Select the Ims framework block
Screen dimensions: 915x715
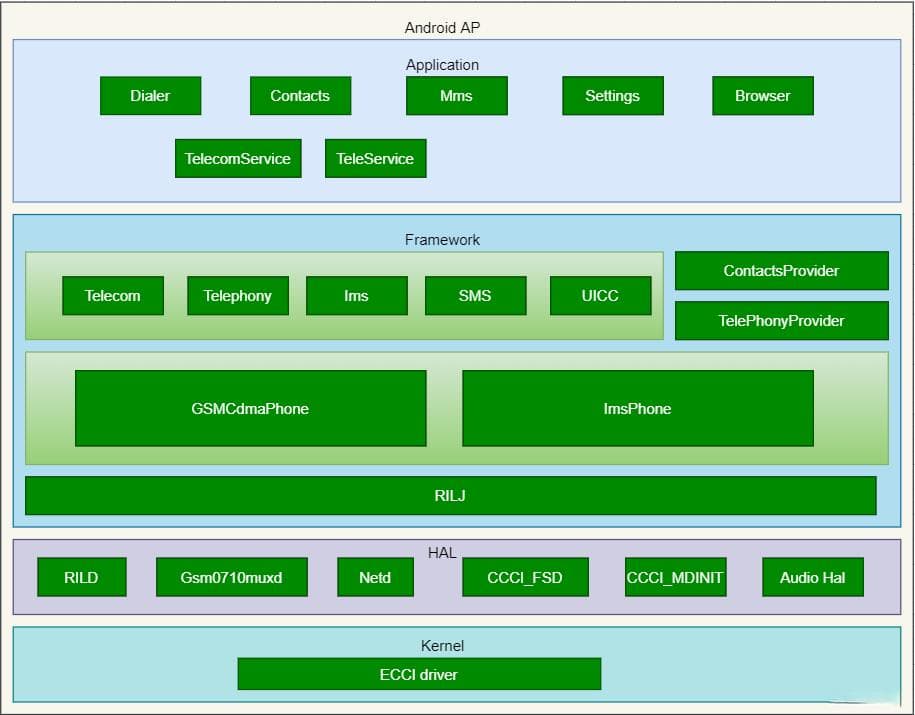pos(357,296)
